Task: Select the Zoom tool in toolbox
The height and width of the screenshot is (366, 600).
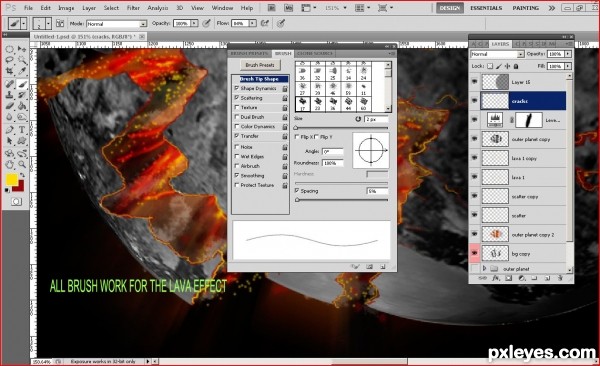Action: (x=22, y=165)
